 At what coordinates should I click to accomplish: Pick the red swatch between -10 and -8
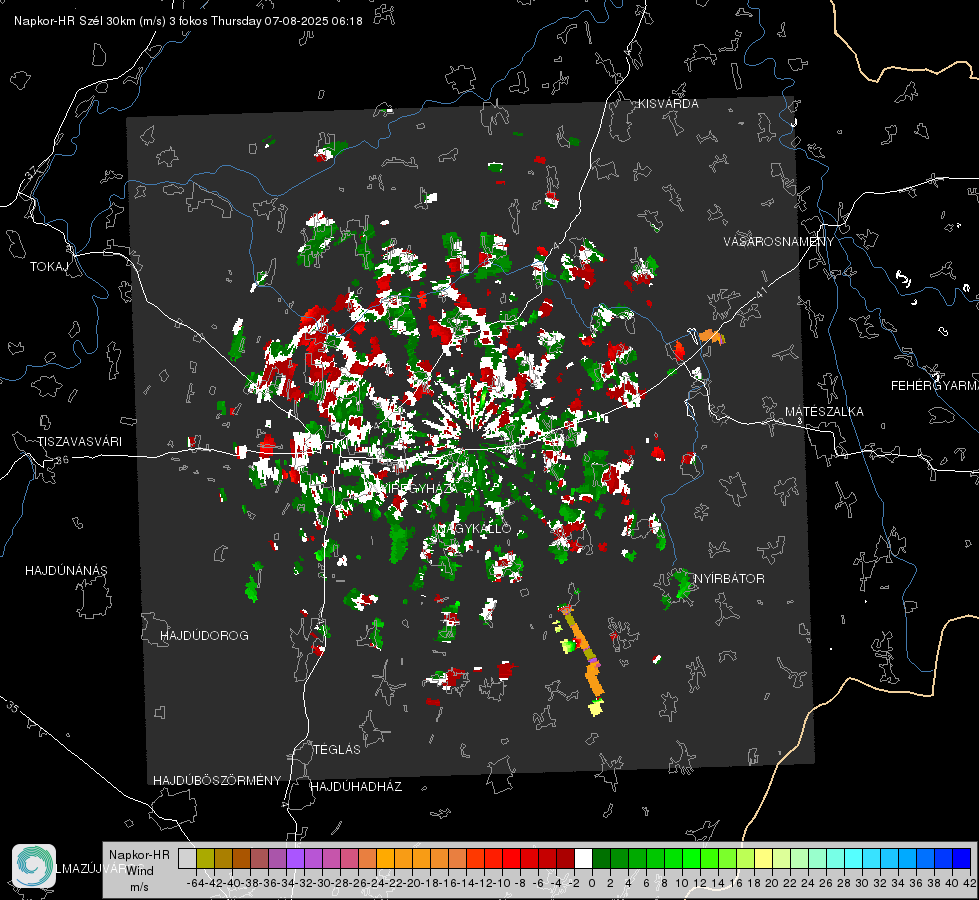(x=511, y=858)
